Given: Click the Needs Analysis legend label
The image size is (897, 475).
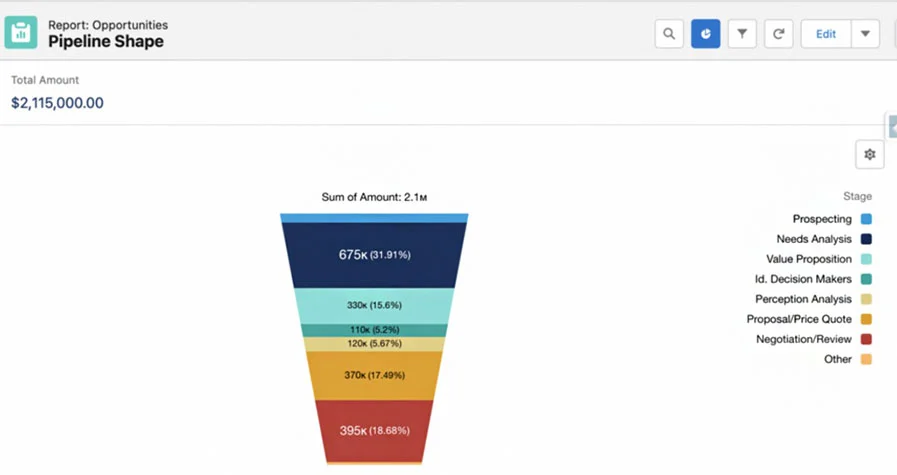Looking at the screenshot, I should 814,239.
